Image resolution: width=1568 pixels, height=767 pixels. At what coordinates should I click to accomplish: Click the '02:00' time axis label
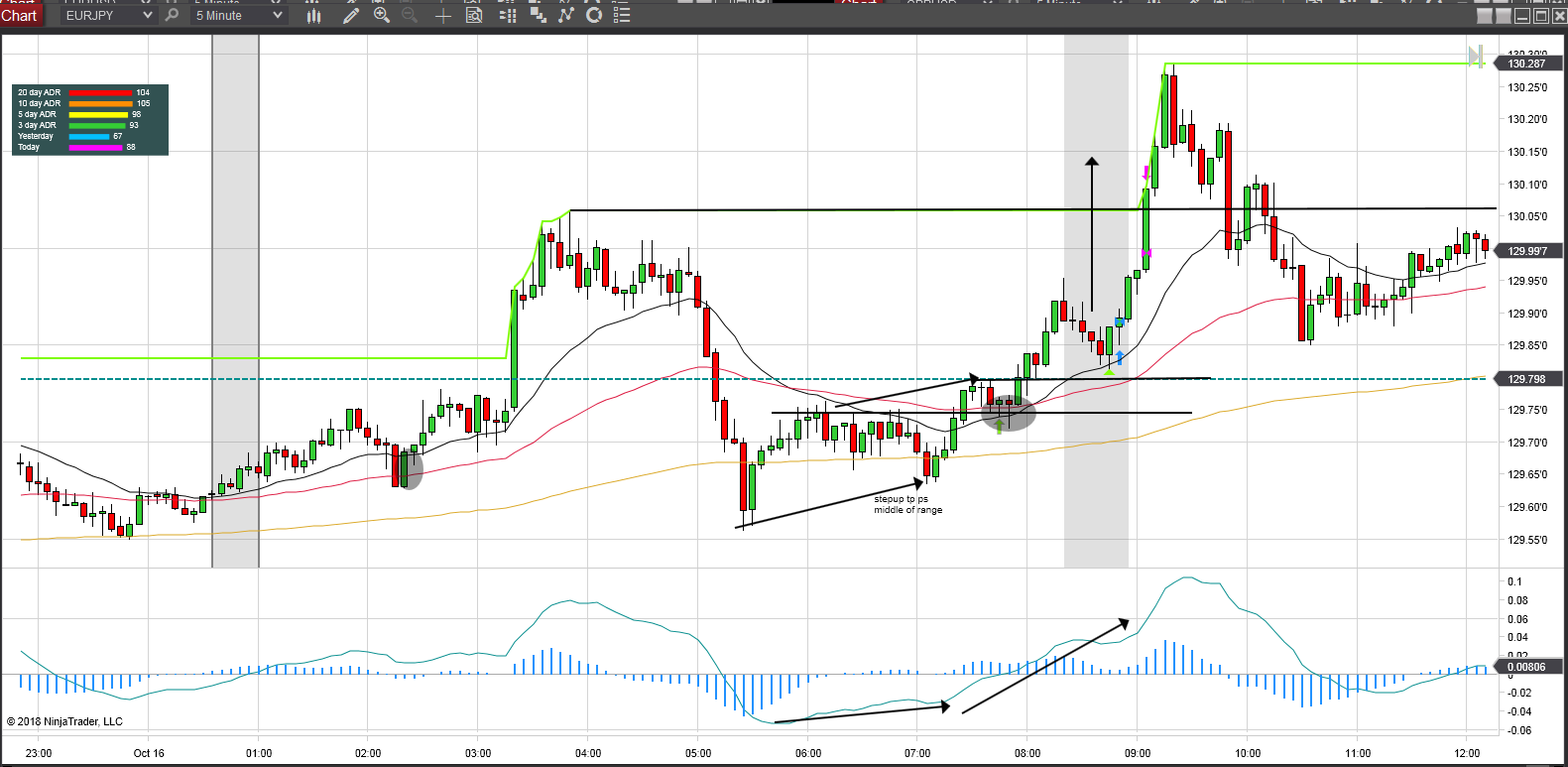(x=368, y=753)
